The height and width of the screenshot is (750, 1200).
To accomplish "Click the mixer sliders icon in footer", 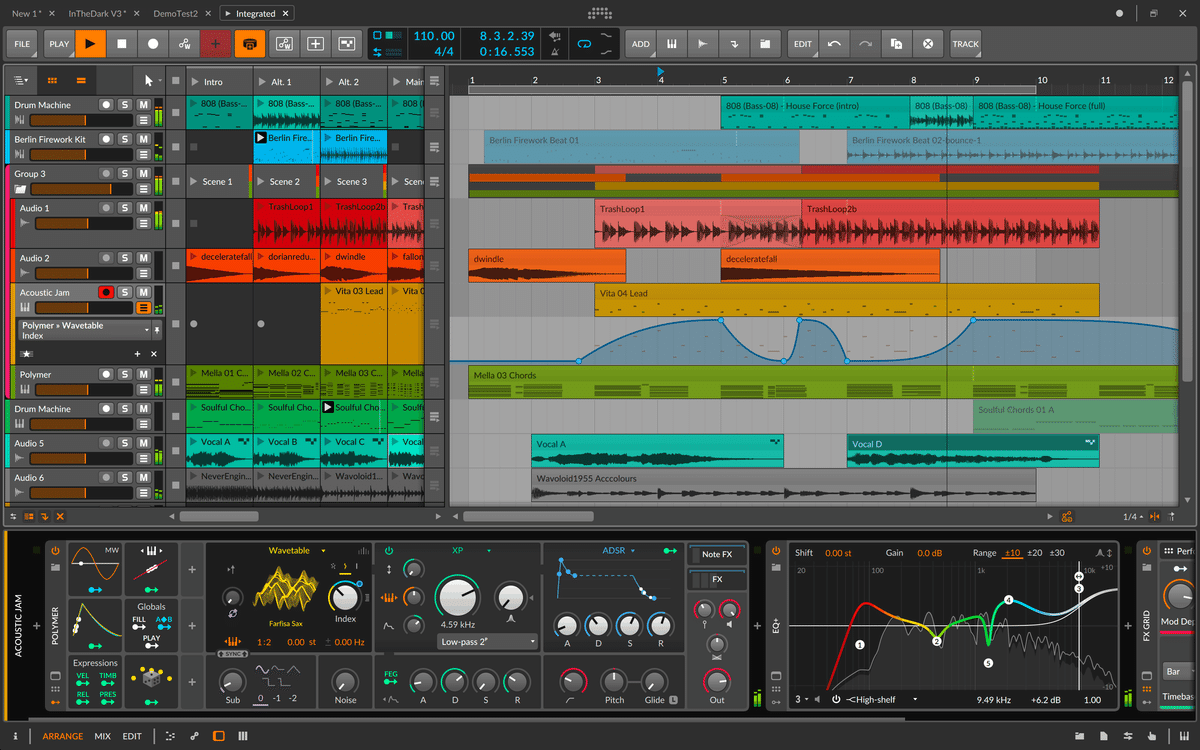I will [1128, 736].
